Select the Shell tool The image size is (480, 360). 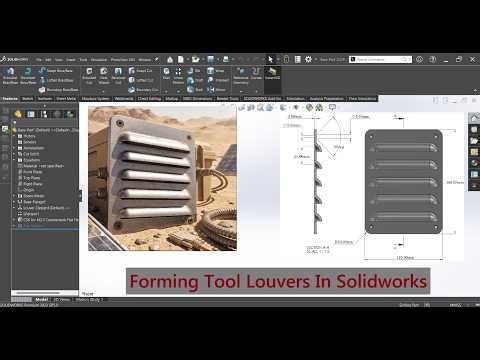(195, 90)
